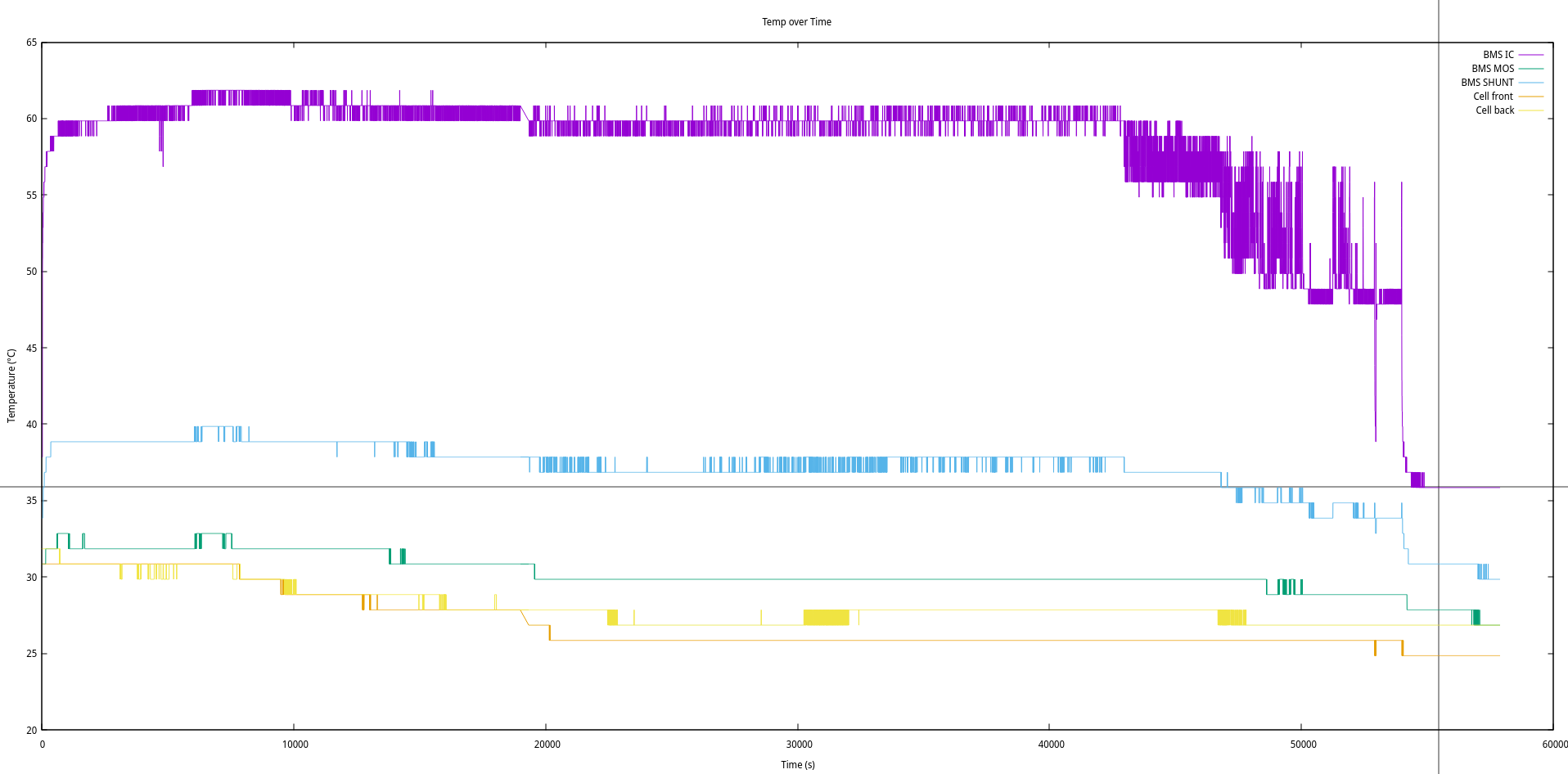Click the green BMS MOS legend line
Viewport: 1568px width, 774px height.
pos(1531,69)
